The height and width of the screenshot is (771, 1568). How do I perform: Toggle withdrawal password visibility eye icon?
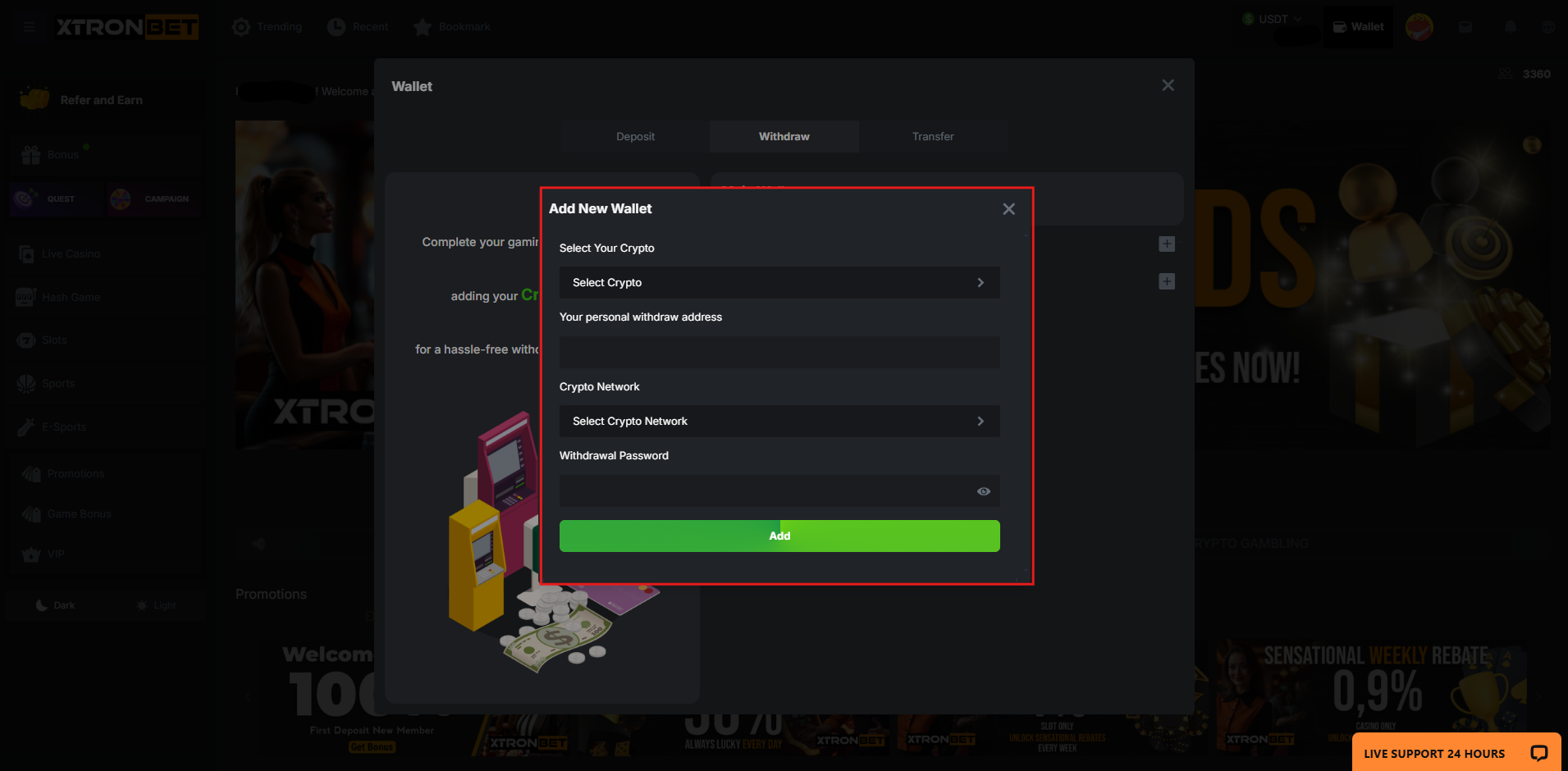[983, 491]
